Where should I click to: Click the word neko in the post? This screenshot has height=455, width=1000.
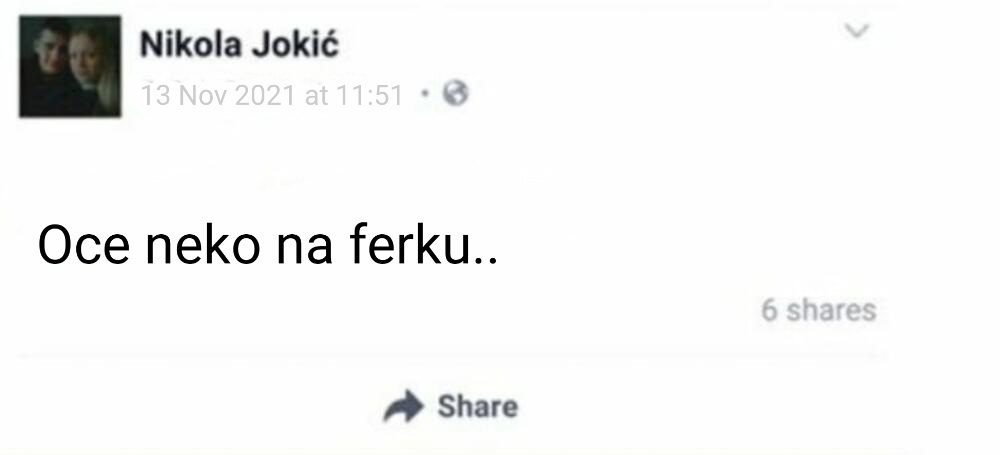tap(203, 244)
